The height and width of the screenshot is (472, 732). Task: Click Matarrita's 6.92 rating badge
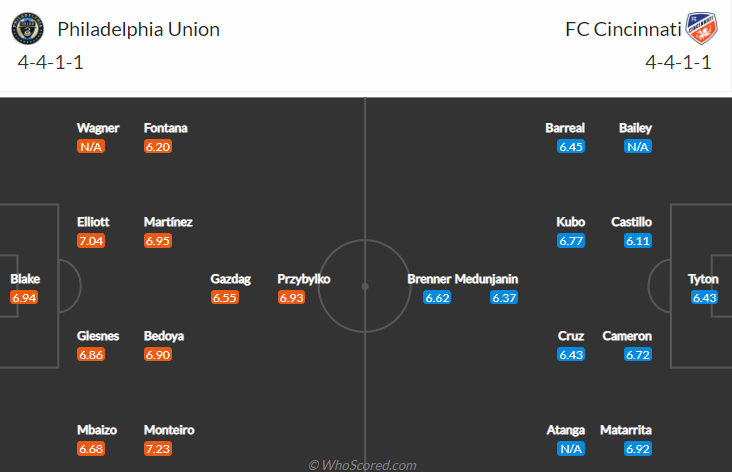tap(638, 449)
